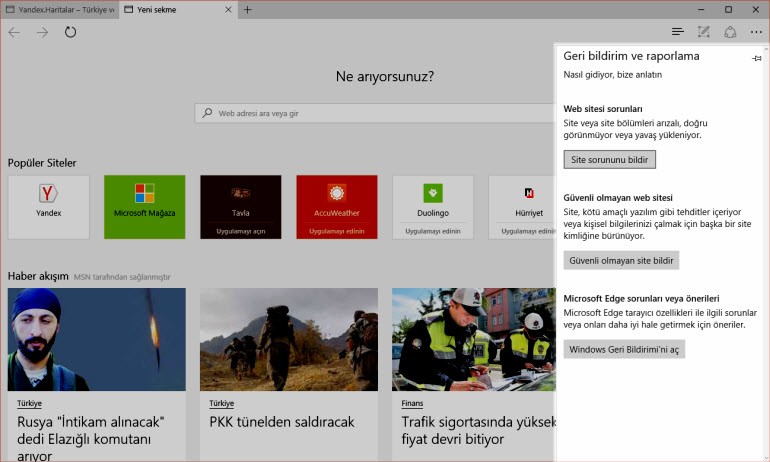Viewport: 770px width, 462px height.
Task: Close the Yeni sekme tab
Action: [x=228, y=9]
